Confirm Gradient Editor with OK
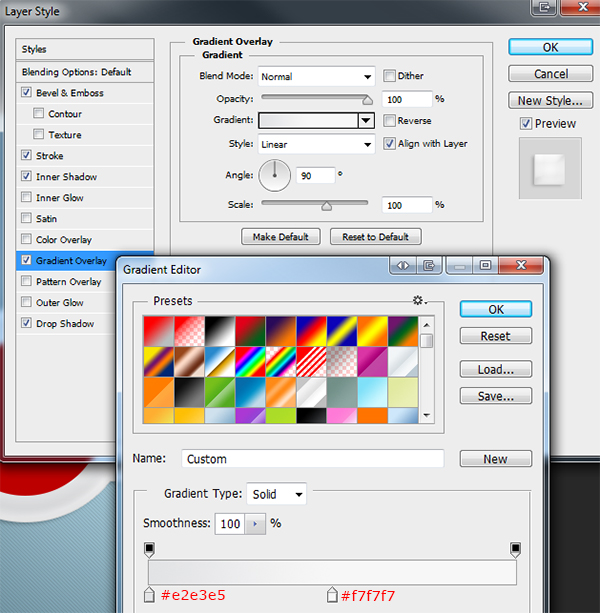 [x=496, y=309]
